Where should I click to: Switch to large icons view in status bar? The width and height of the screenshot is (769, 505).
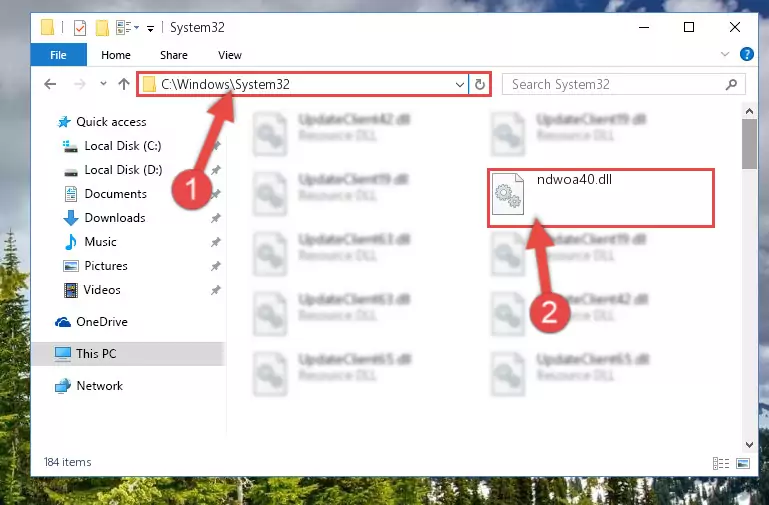point(743,463)
